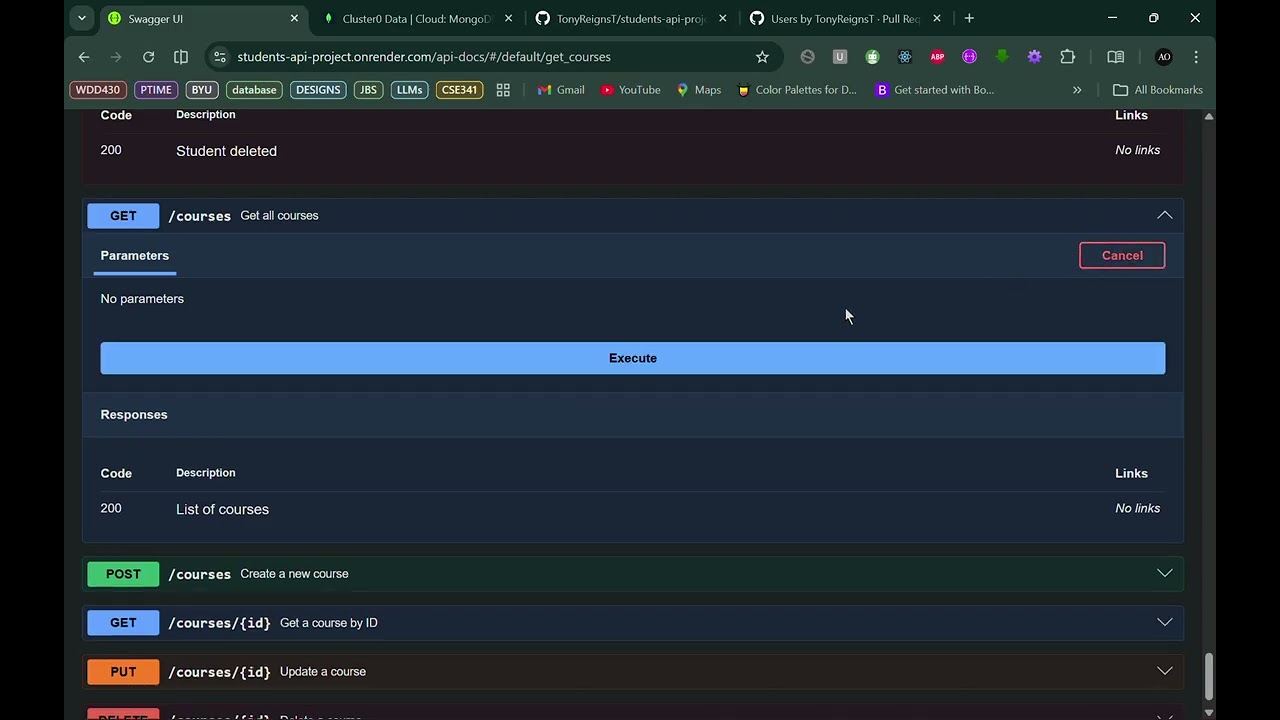Image resolution: width=1280 pixels, height=720 pixels.
Task: Select the Parameters tab
Action: (135, 256)
